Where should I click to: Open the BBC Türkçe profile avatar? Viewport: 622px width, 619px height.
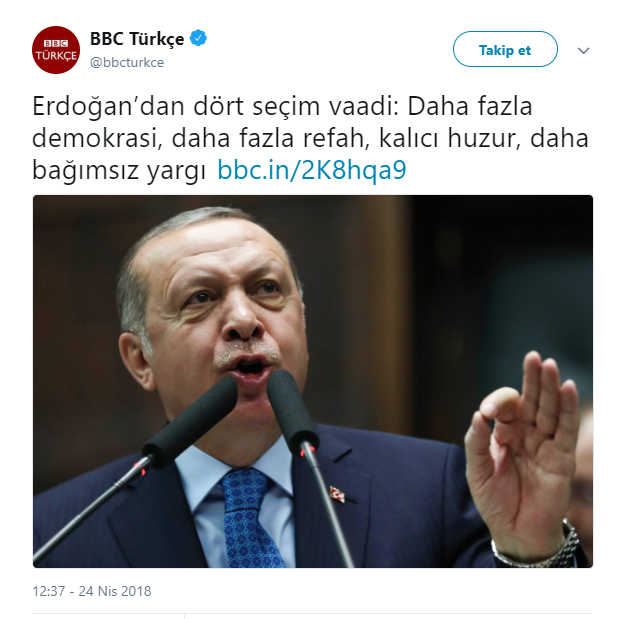click(56, 50)
